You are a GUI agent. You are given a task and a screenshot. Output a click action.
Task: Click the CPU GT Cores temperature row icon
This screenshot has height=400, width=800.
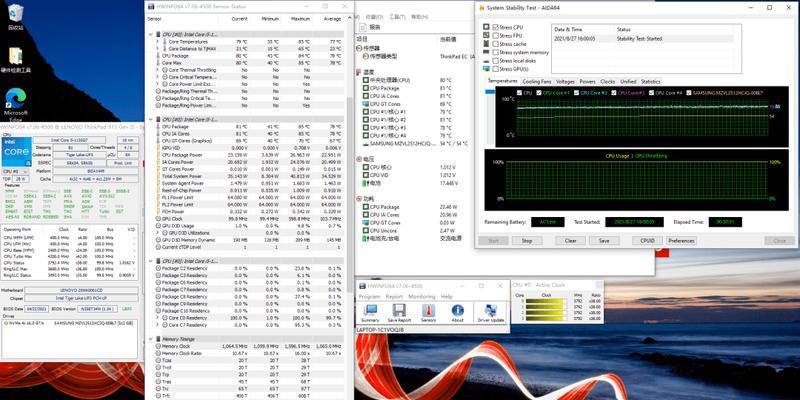pyautogui.click(x=365, y=104)
